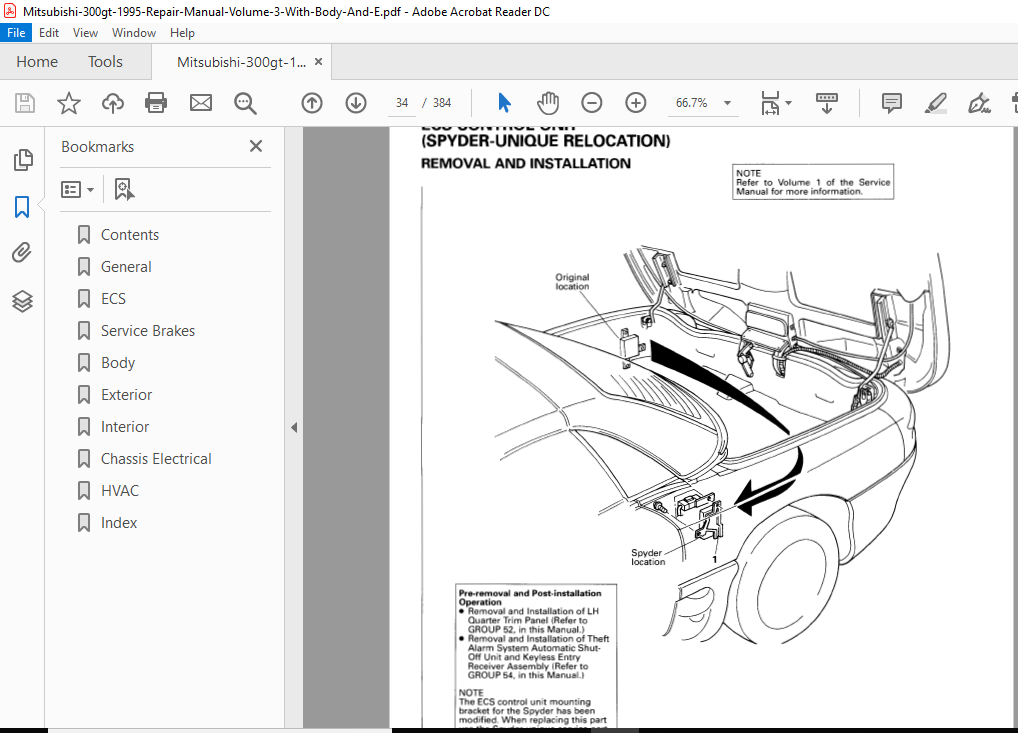Click the Bookmarks panel title

pyautogui.click(x=97, y=147)
